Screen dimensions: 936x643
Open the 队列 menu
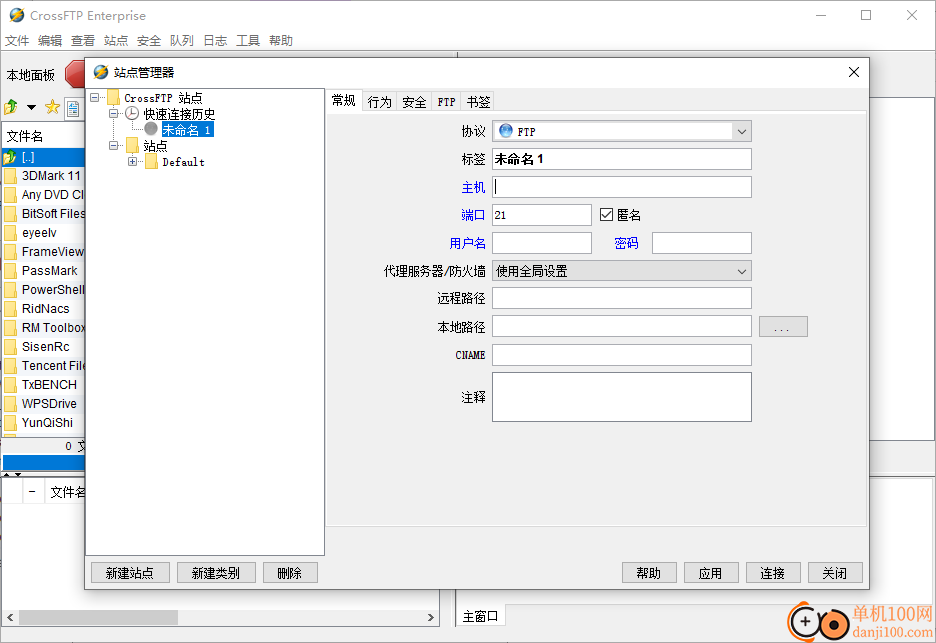182,41
